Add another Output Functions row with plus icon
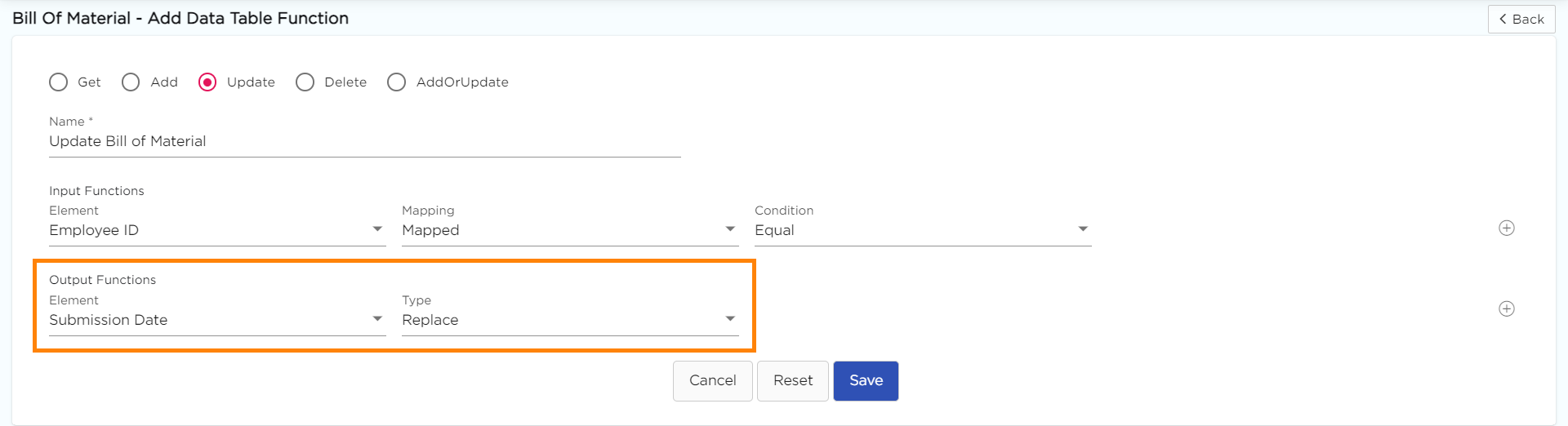1568x426 pixels. click(x=1507, y=308)
